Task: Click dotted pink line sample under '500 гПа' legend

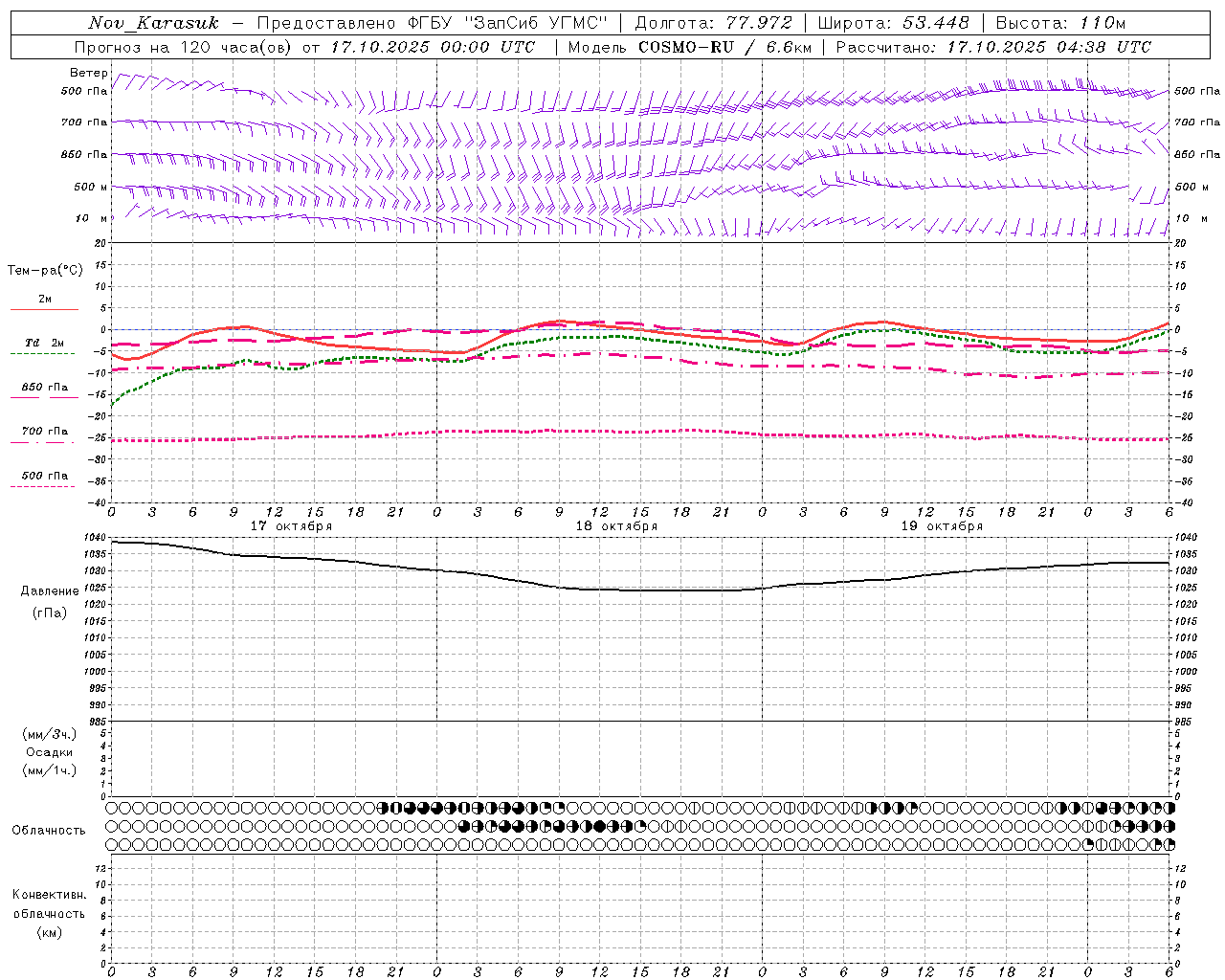Action: pos(42,486)
